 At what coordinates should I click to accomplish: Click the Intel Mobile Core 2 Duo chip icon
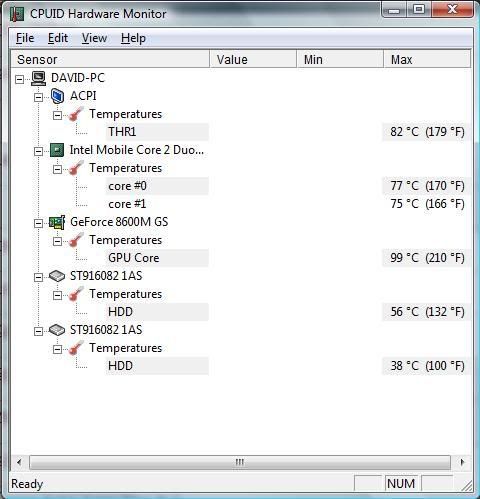(x=57, y=150)
